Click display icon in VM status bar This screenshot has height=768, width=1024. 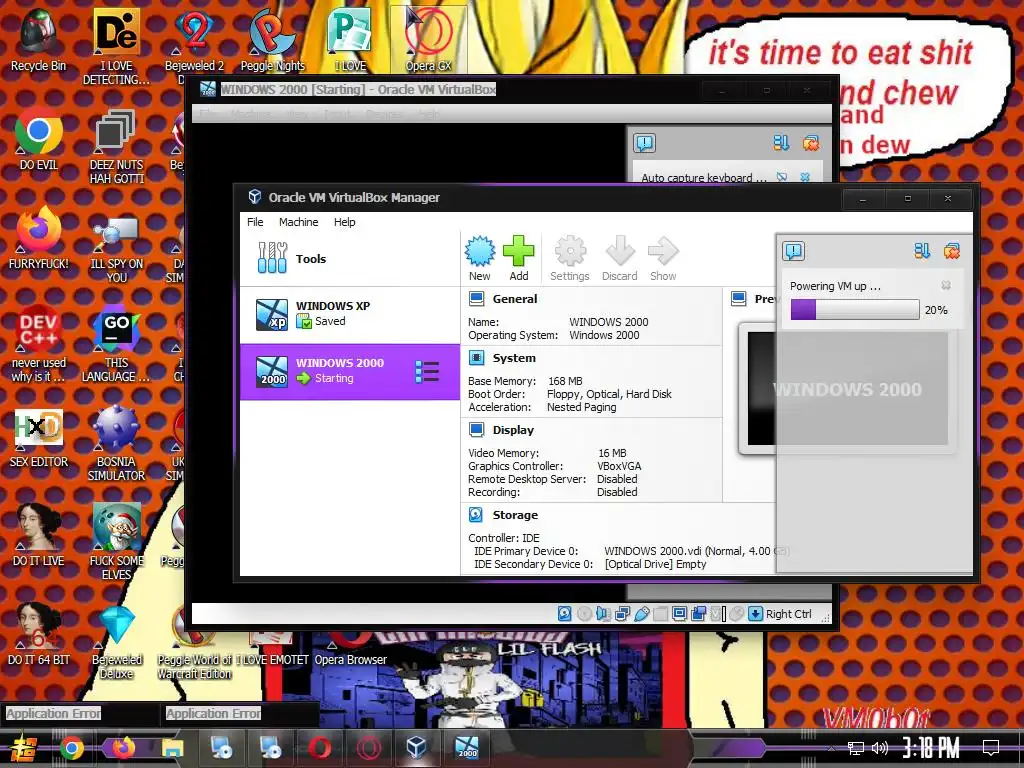(x=679, y=614)
